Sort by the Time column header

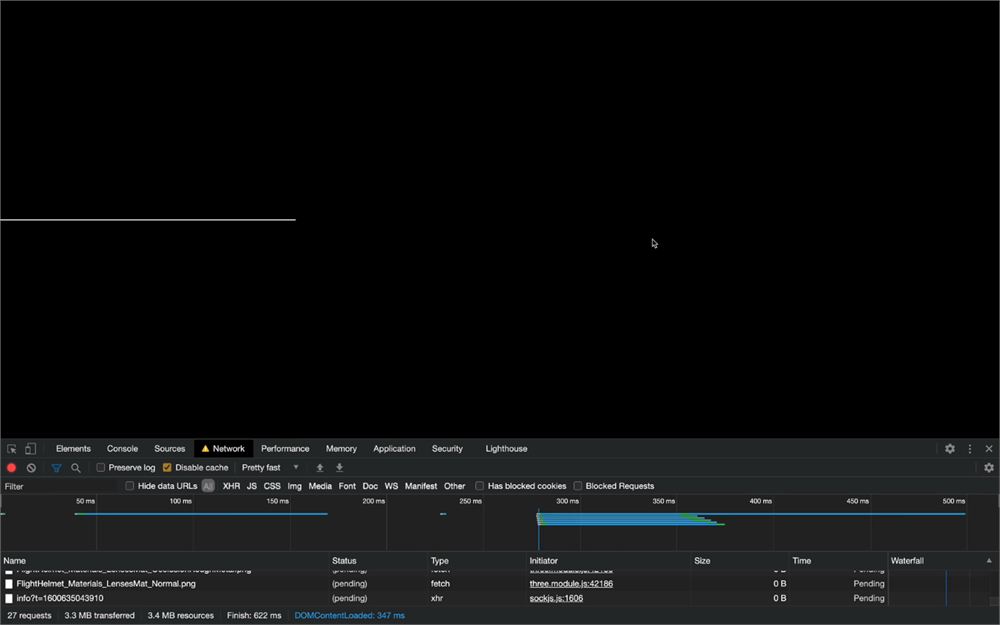(x=838, y=561)
